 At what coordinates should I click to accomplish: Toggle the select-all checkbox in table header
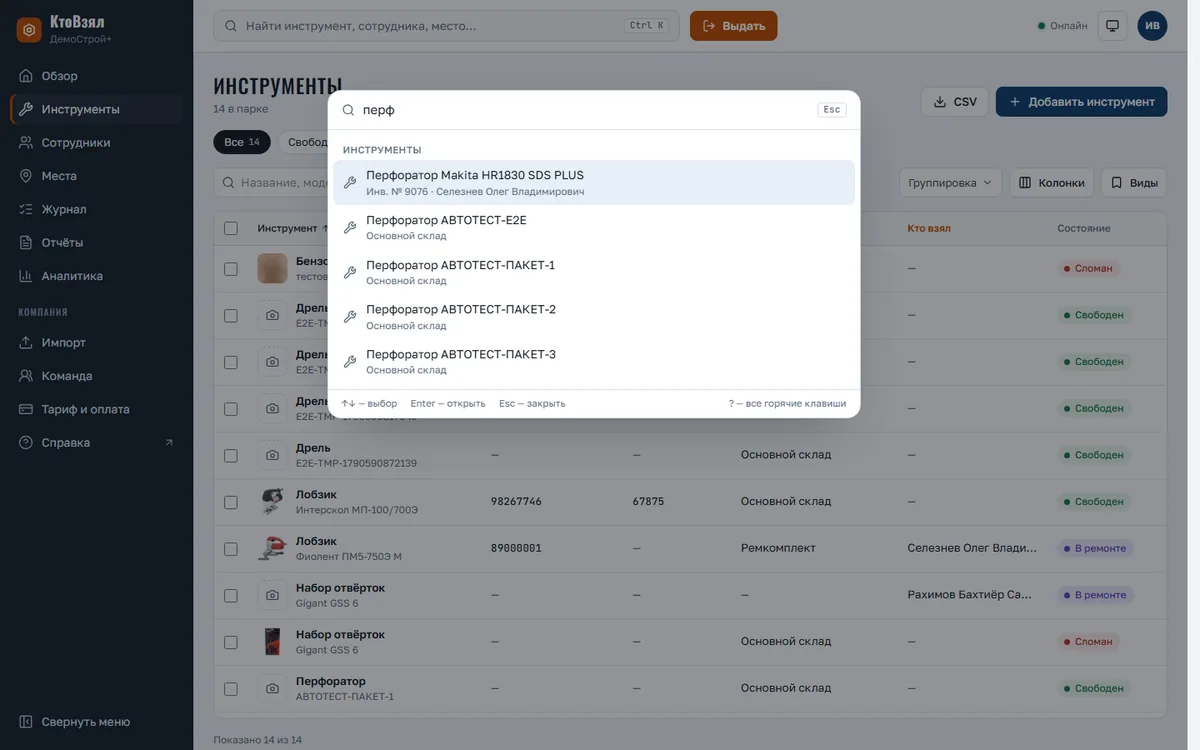pos(231,228)
